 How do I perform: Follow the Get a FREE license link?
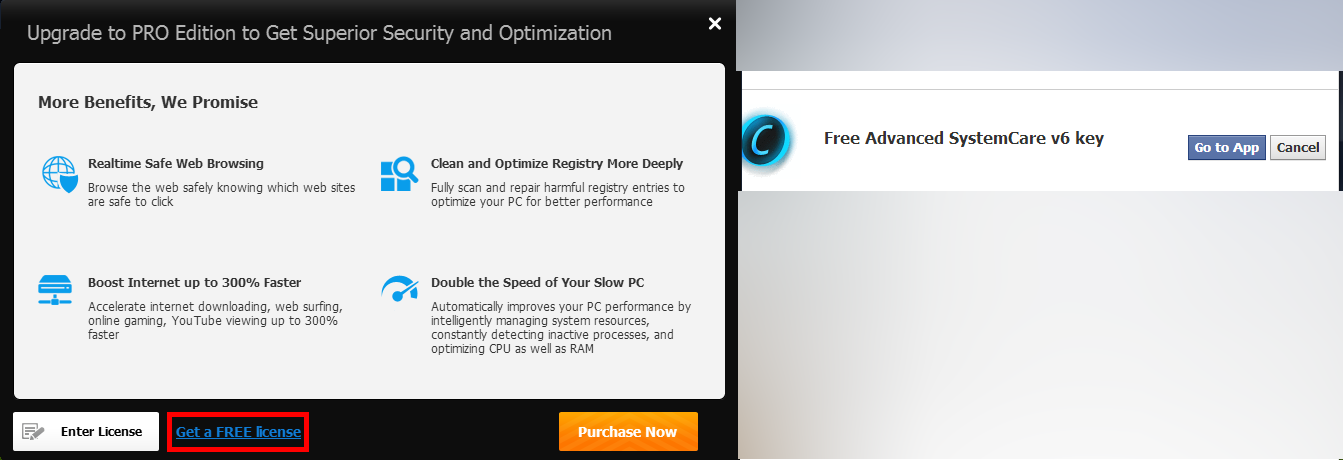(x=238, y=432)
